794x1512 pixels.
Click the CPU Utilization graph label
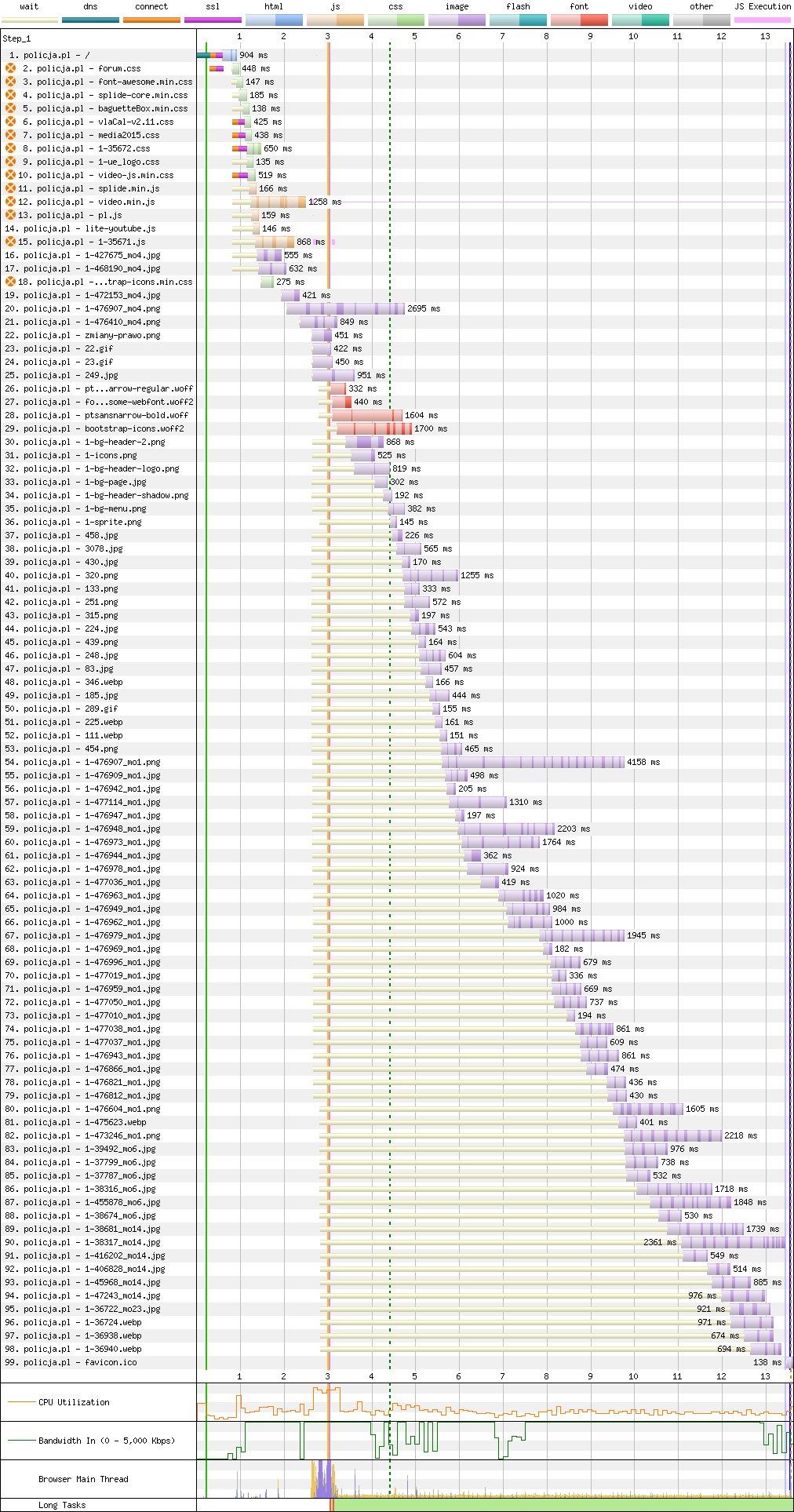point(74,1402)
